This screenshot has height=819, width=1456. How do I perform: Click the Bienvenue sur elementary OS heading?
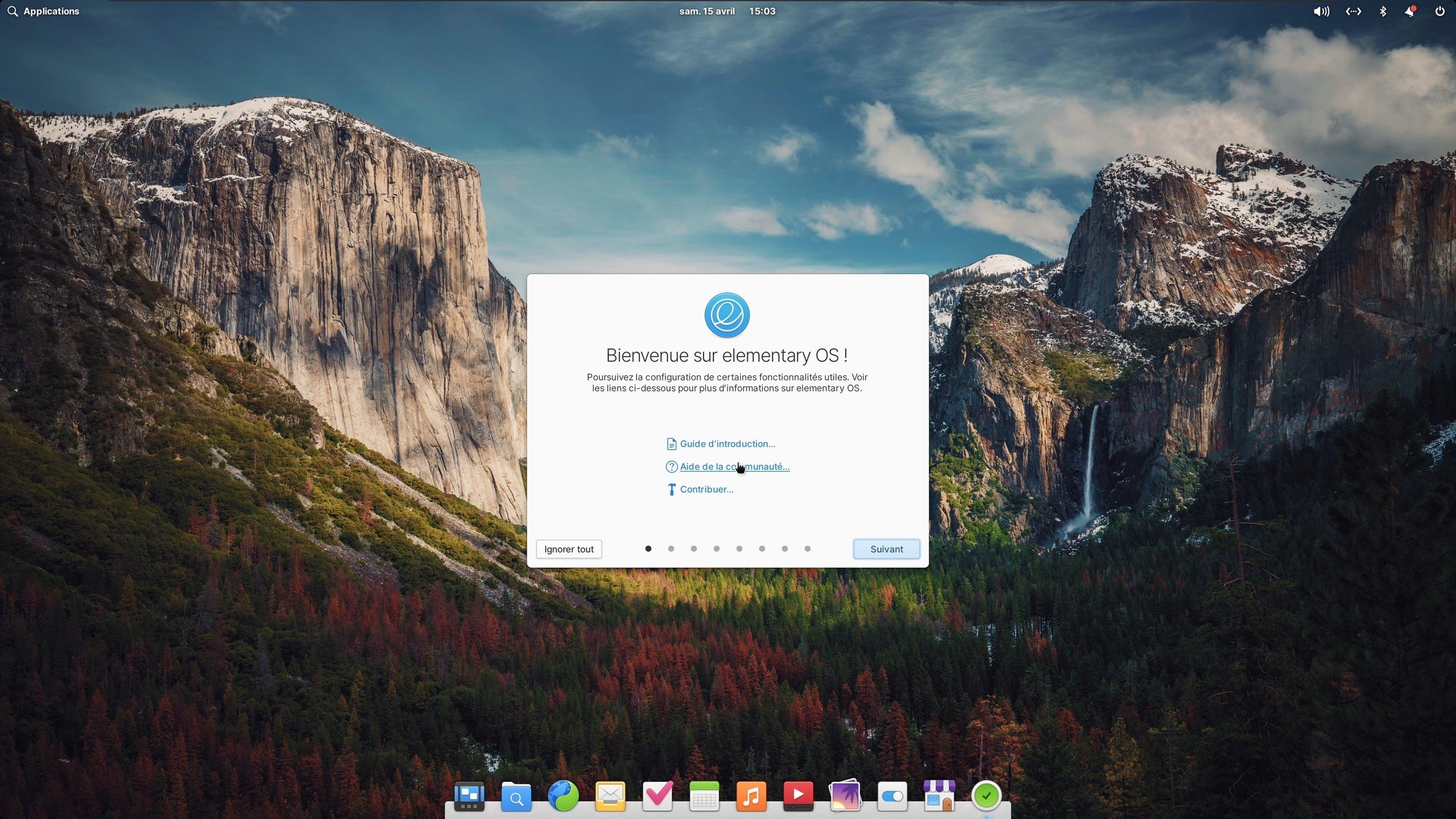click(x=727, y=355)
